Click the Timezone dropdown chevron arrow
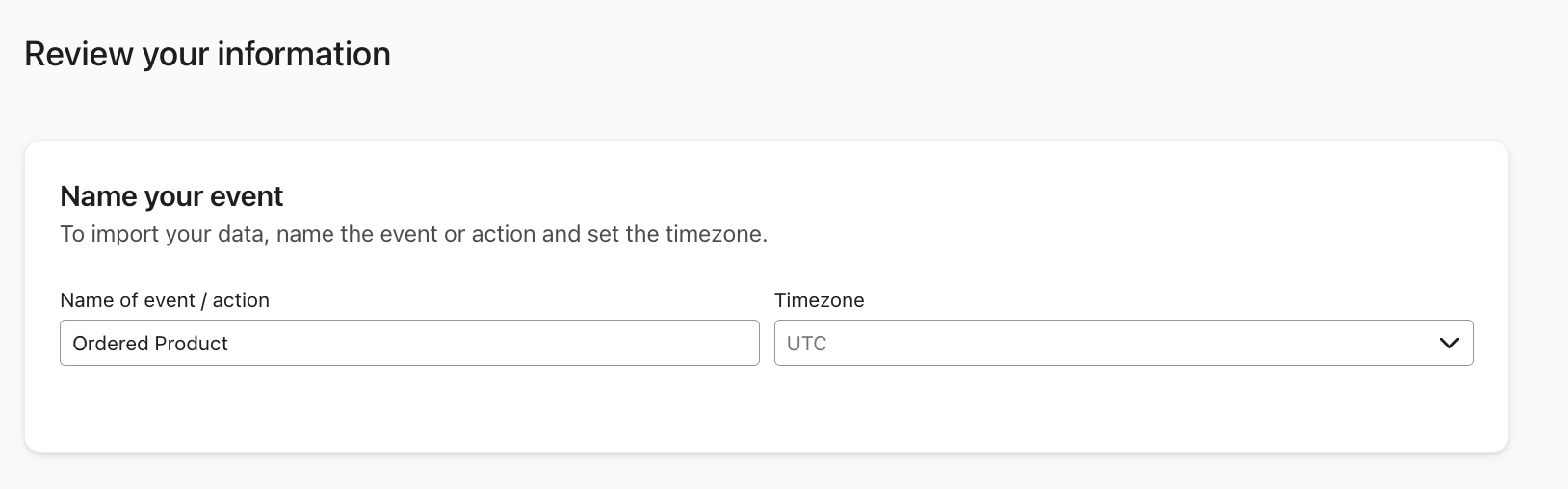 pos(1449,344)
